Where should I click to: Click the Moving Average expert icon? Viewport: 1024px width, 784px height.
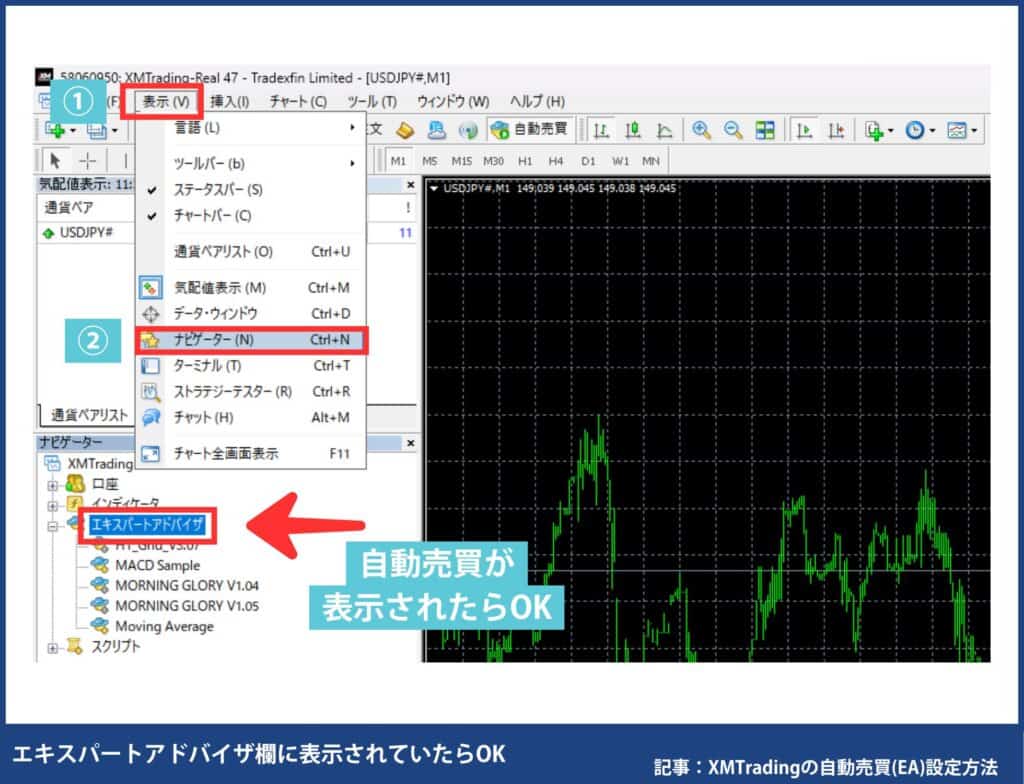pos(100,626)
